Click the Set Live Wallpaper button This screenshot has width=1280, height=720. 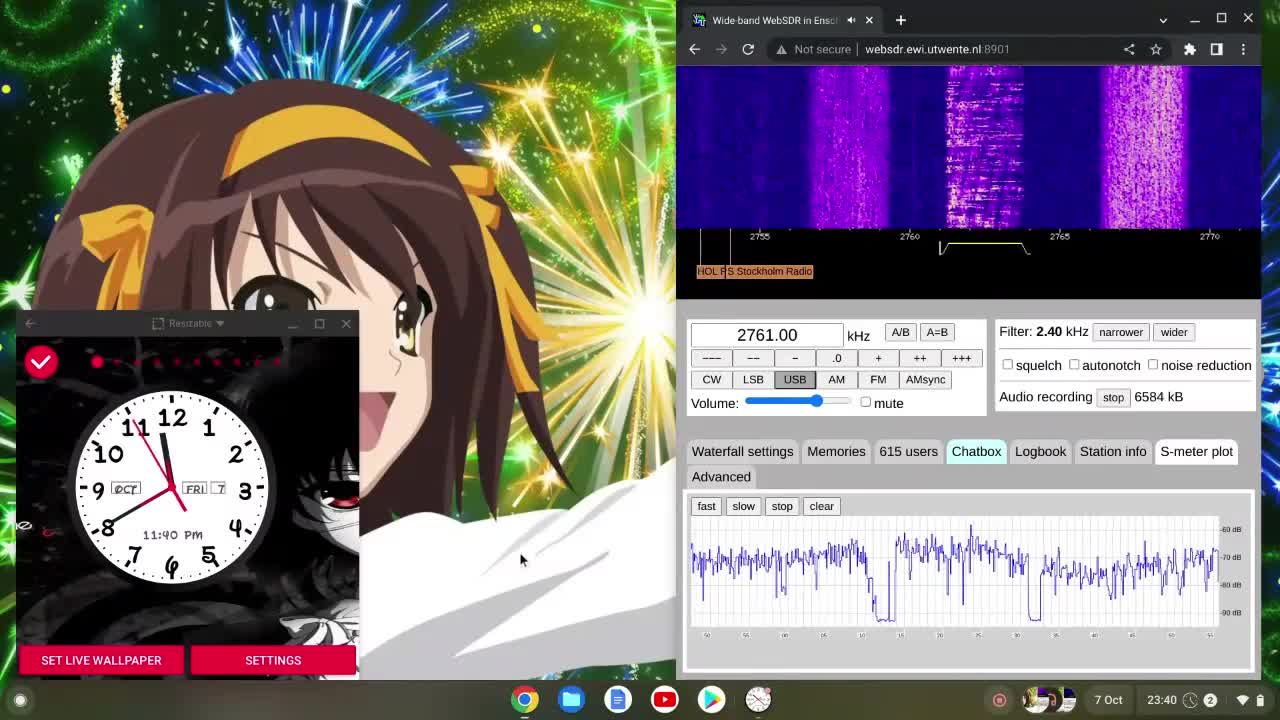tap(101, 660)
